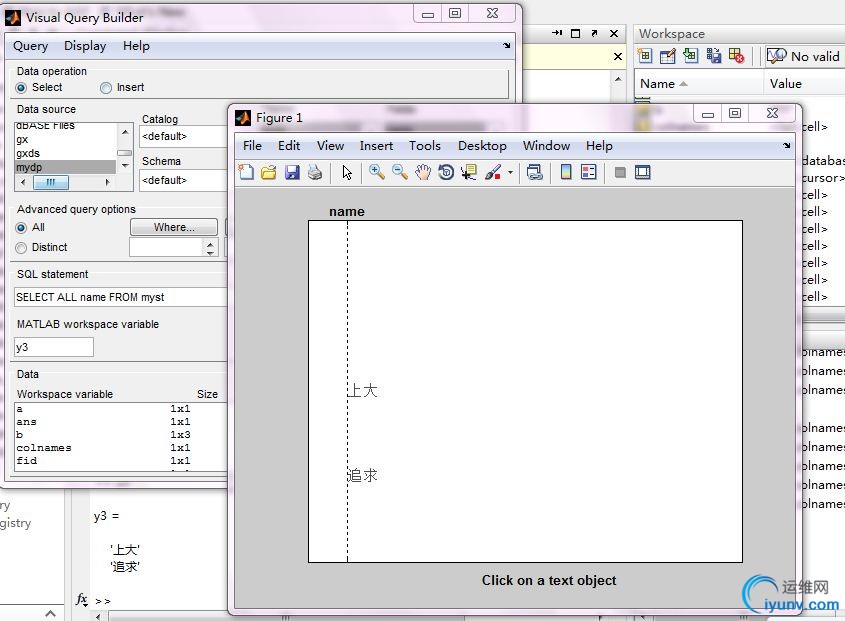Insert a colorbar with the toolbar icon
This screenshot has height=621, width=845.
coord(566,172)
